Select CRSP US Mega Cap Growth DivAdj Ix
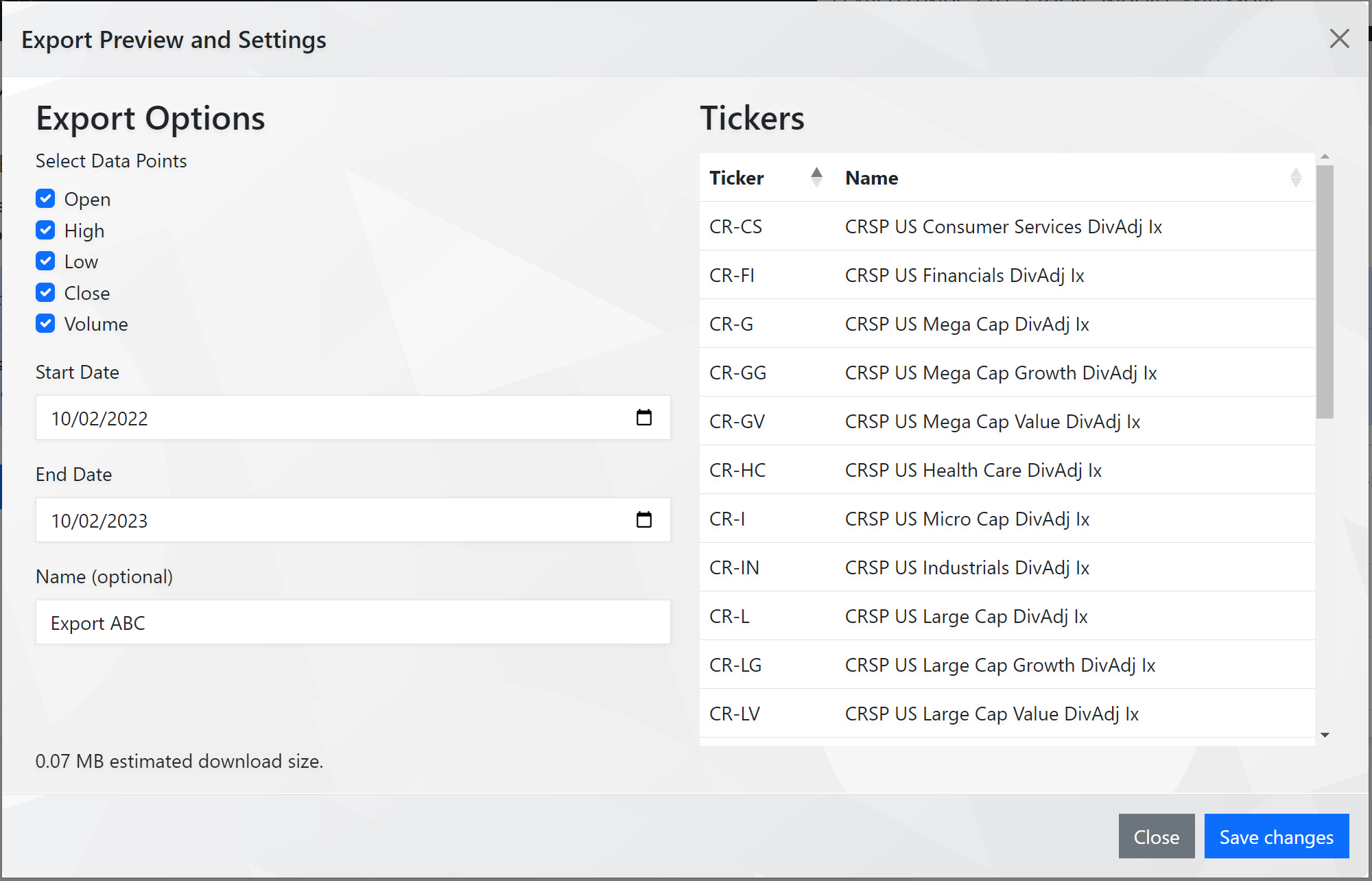Screen dimensions: 1372x881 1001,373
